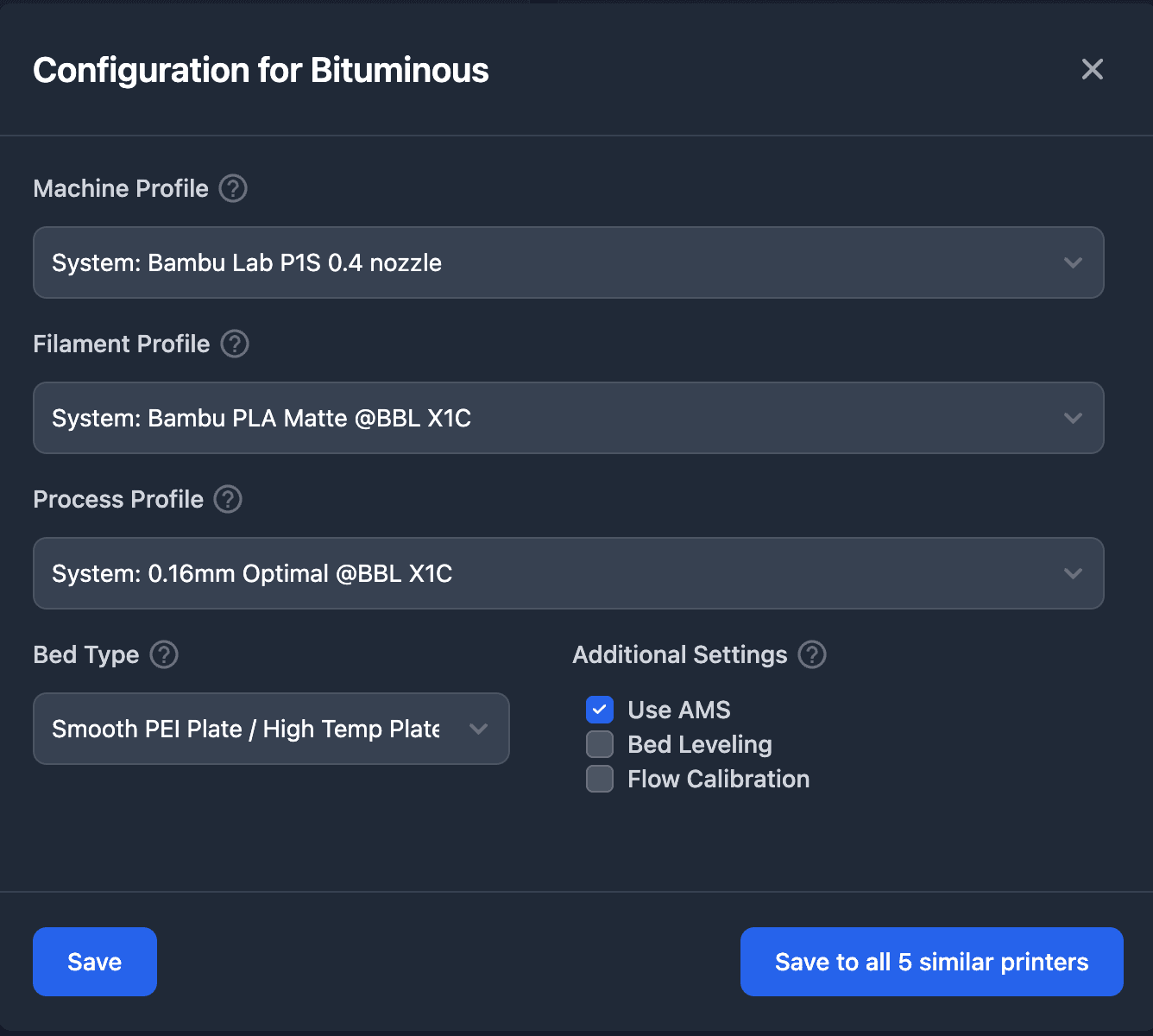Screen dimensions: 1153x1036
Task: Open help for Bed Type
Action: (x=164, y=654)
